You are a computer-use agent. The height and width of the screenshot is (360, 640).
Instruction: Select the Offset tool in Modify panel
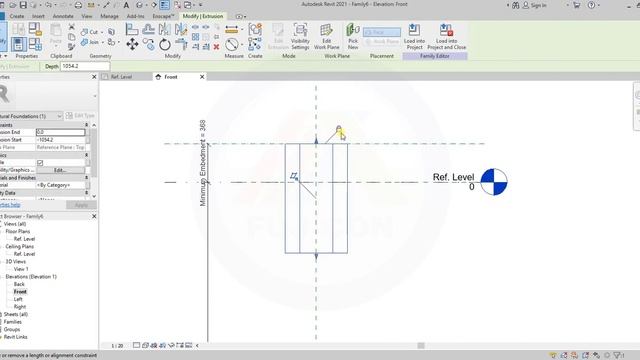point(149,29)
